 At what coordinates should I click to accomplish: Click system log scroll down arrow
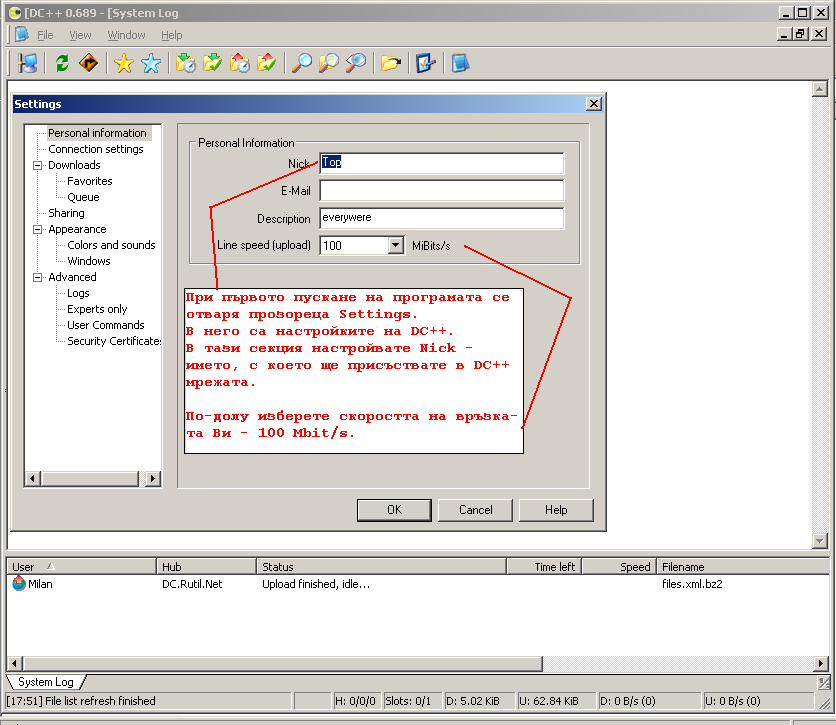point(819,541)
